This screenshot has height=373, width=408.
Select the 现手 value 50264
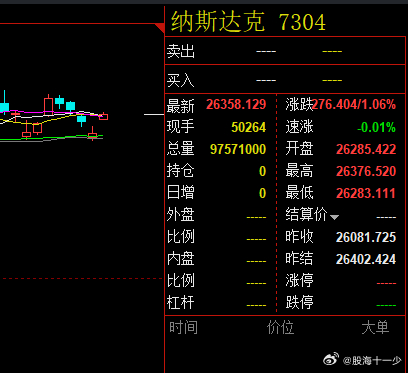pyautogui.click(x=249, y=127)
